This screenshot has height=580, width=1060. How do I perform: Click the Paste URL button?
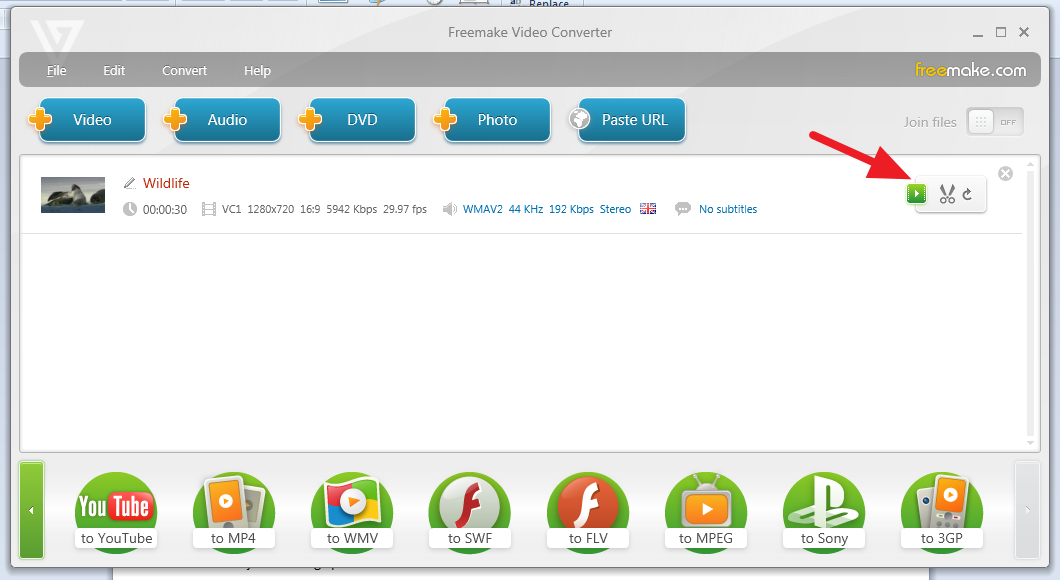(x=628, y=120)
